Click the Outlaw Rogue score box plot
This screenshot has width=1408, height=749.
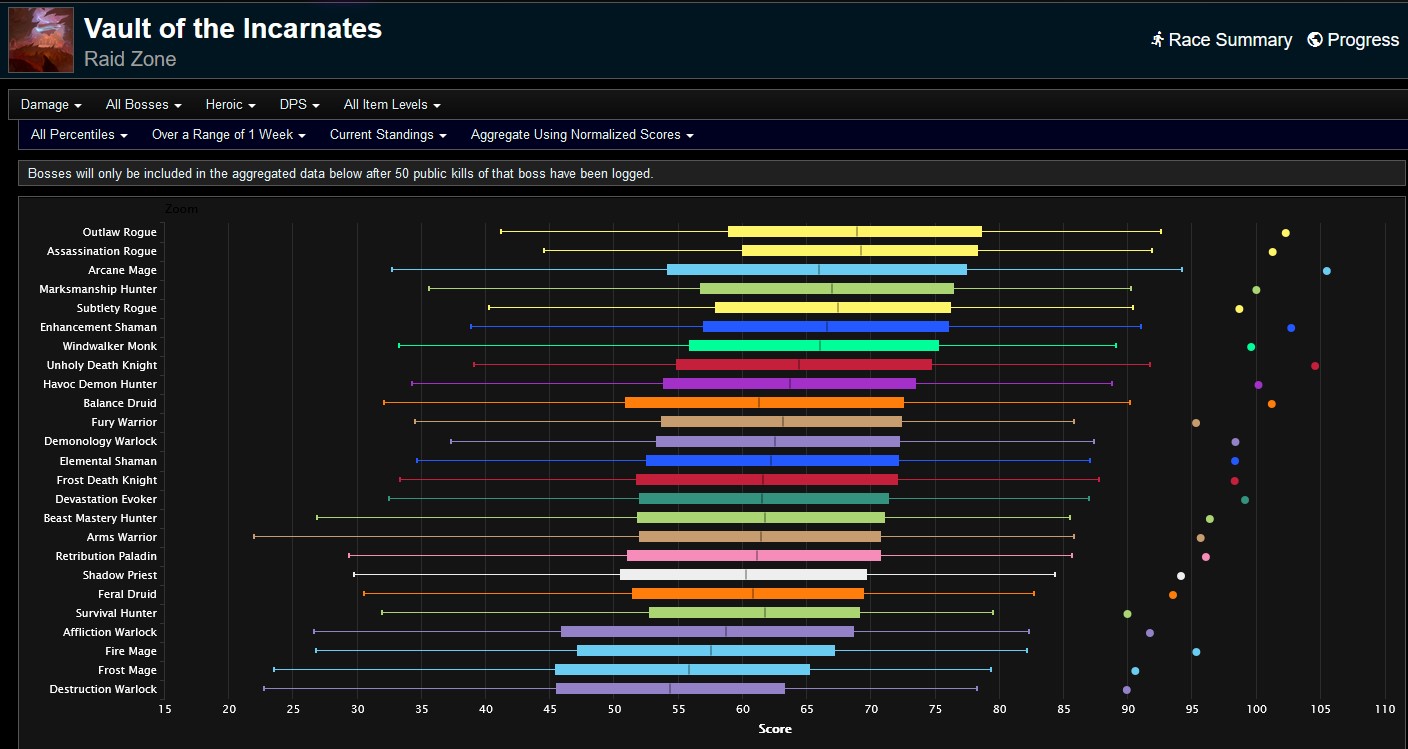coord(855,232)
